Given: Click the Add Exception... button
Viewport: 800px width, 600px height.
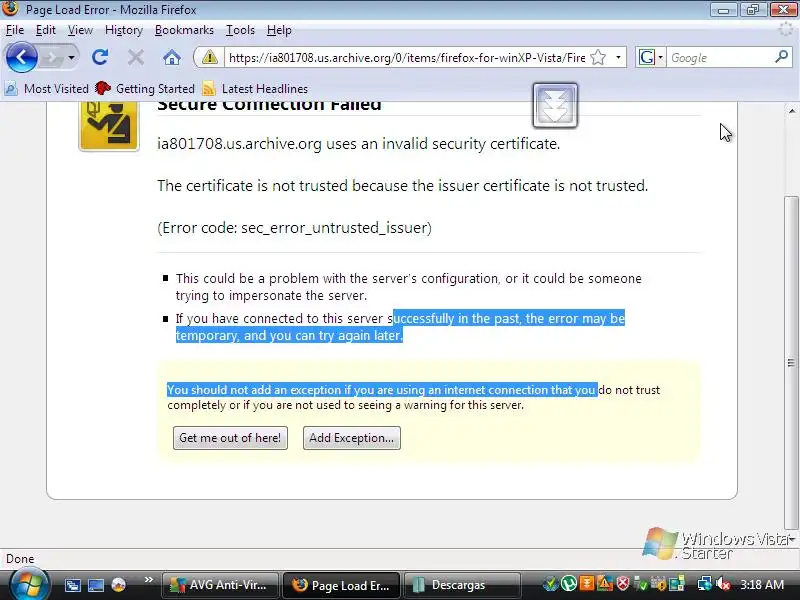Looking at the screenshot, I should click(352, 438).
